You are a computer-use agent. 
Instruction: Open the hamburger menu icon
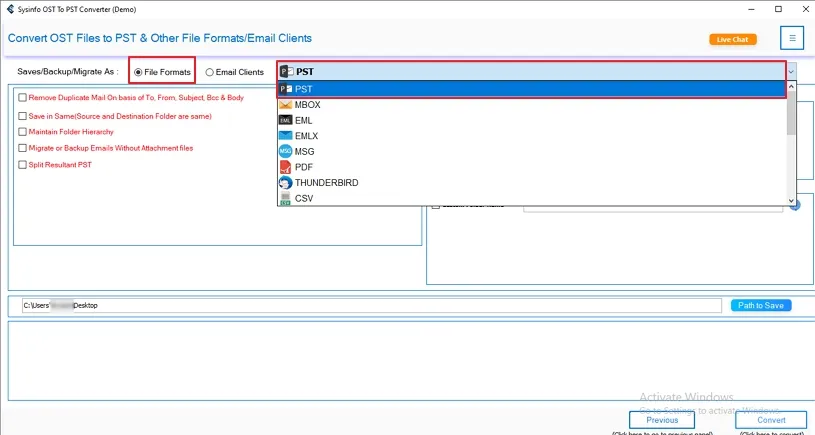click(792, 38)
